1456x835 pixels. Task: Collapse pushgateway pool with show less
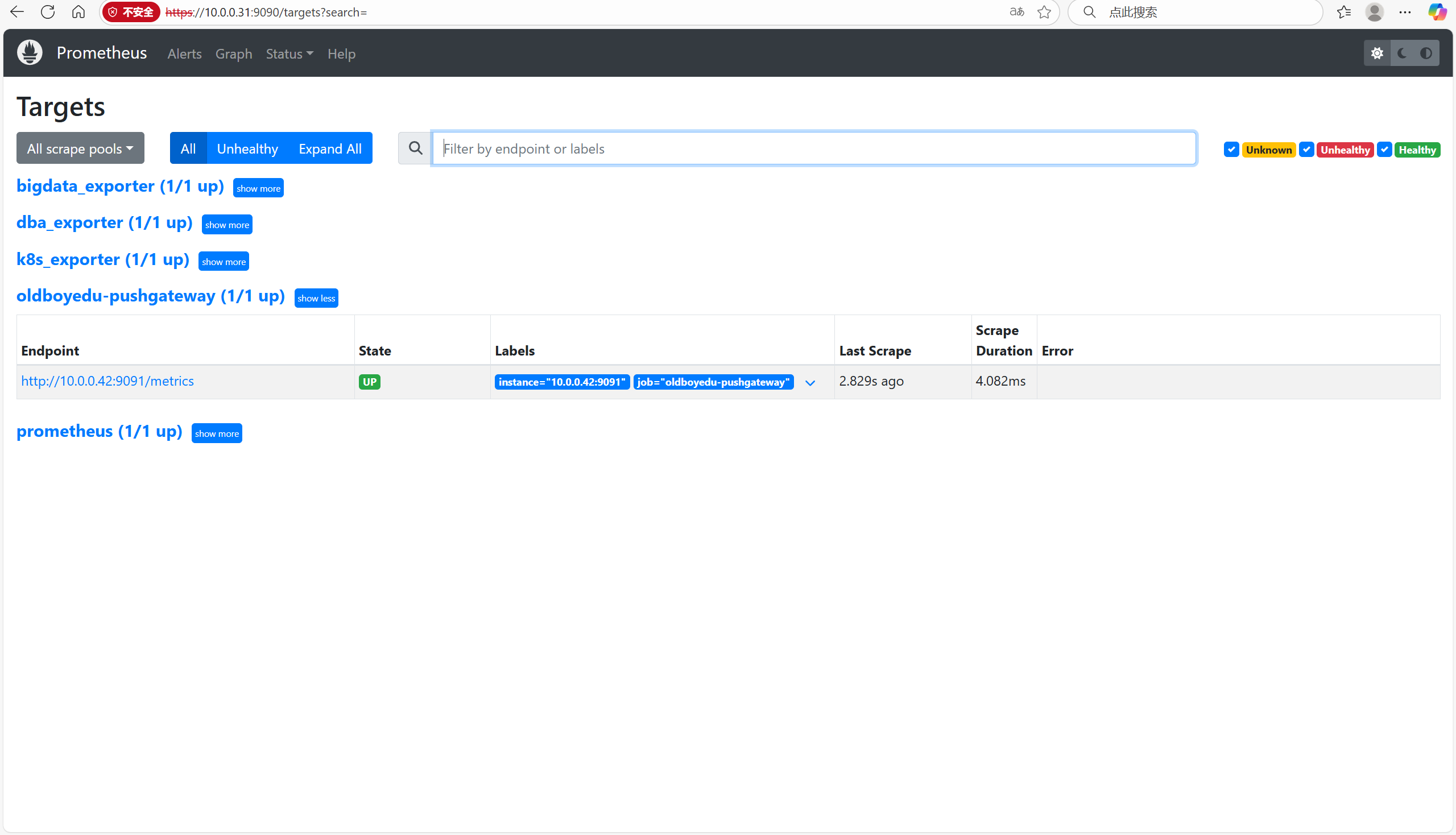coord(316,298)
